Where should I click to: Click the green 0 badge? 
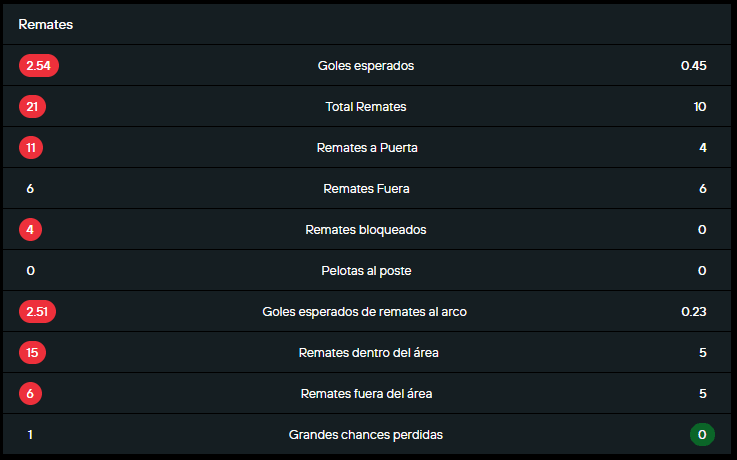tap(702, 435)
